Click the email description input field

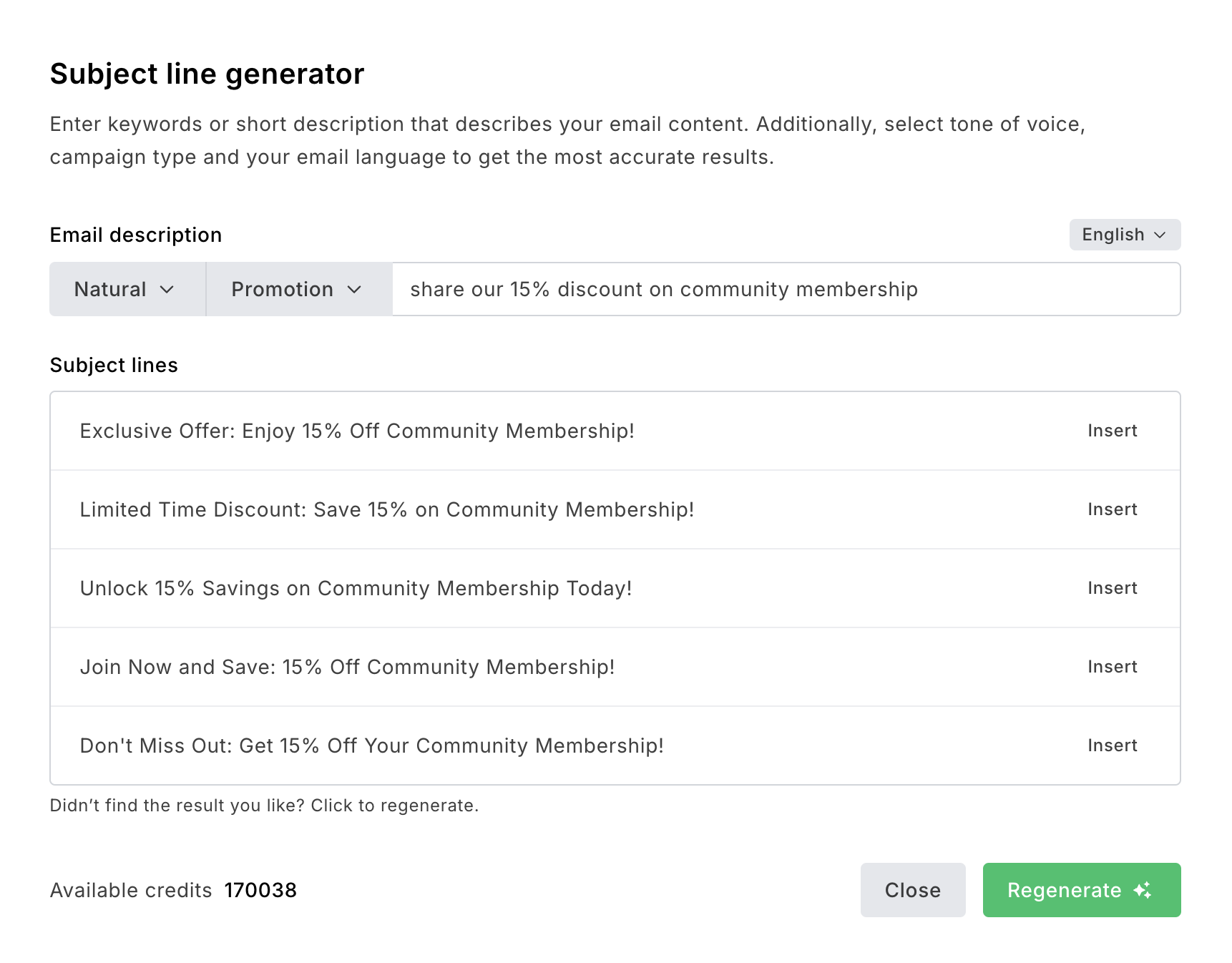coord(786,289)
